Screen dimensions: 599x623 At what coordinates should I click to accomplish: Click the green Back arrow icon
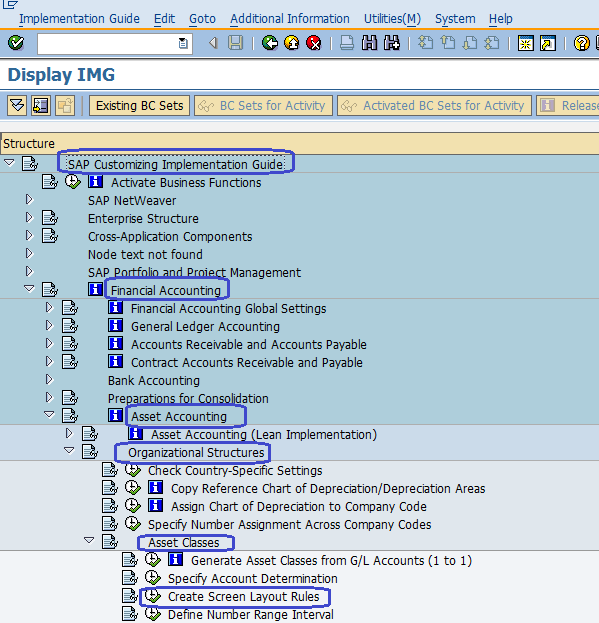(x=270, y=43)
